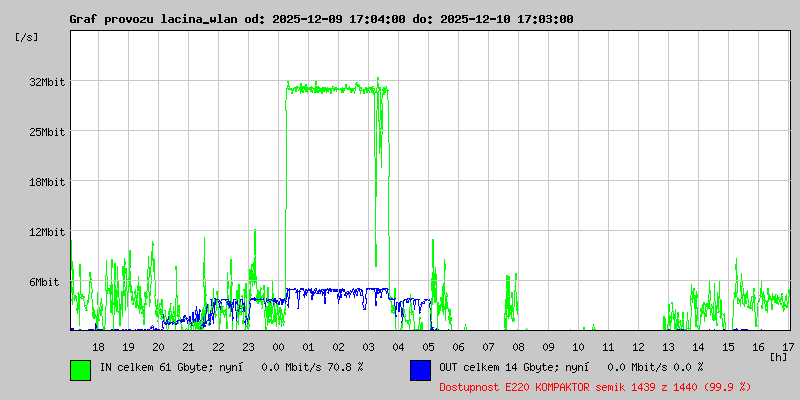This screenshot has width=800, height=400.
Task: Click the green IN legend color swatch
Action: [81, 370]
